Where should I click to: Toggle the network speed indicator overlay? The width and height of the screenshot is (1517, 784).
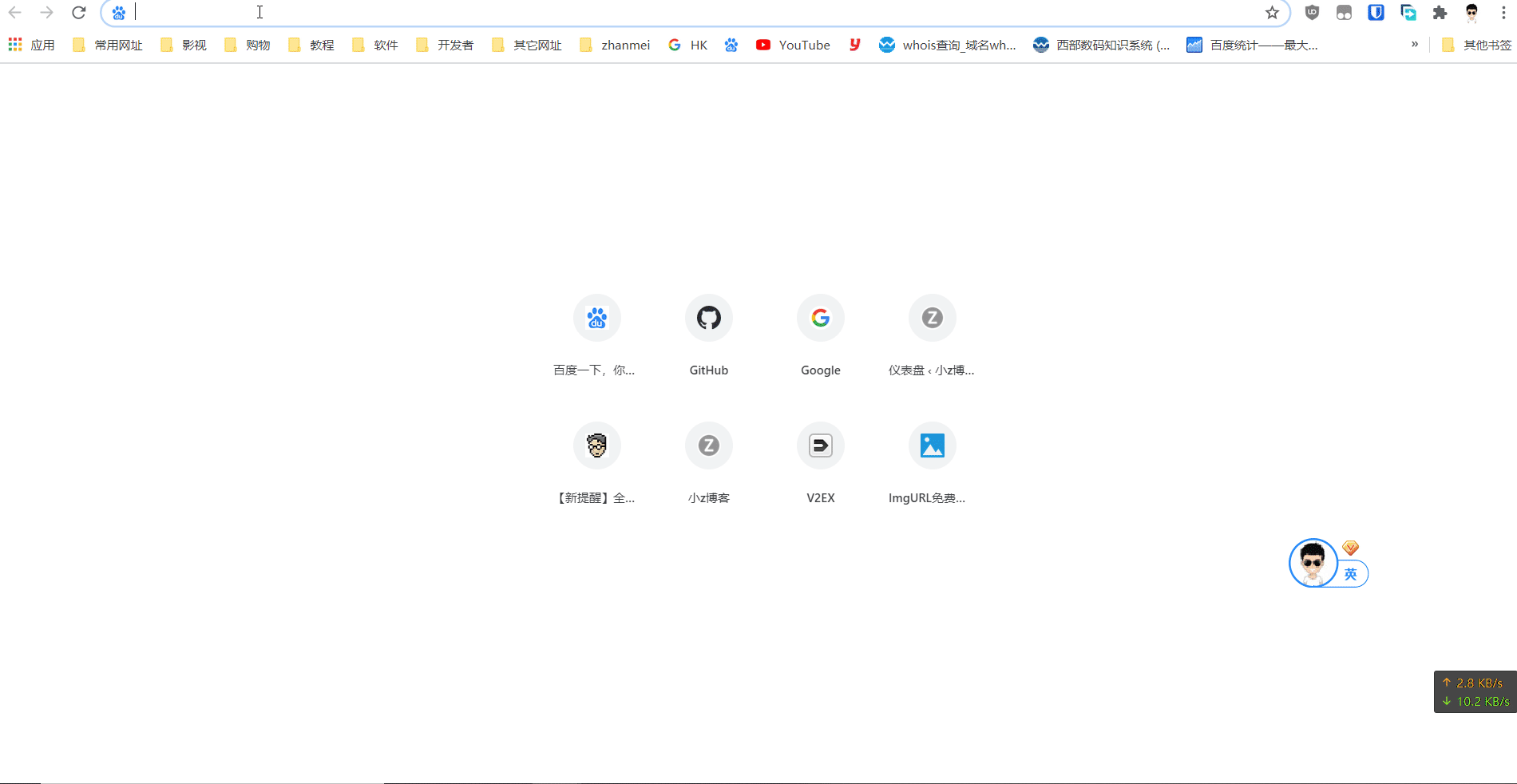click(x=1473, y=691)
